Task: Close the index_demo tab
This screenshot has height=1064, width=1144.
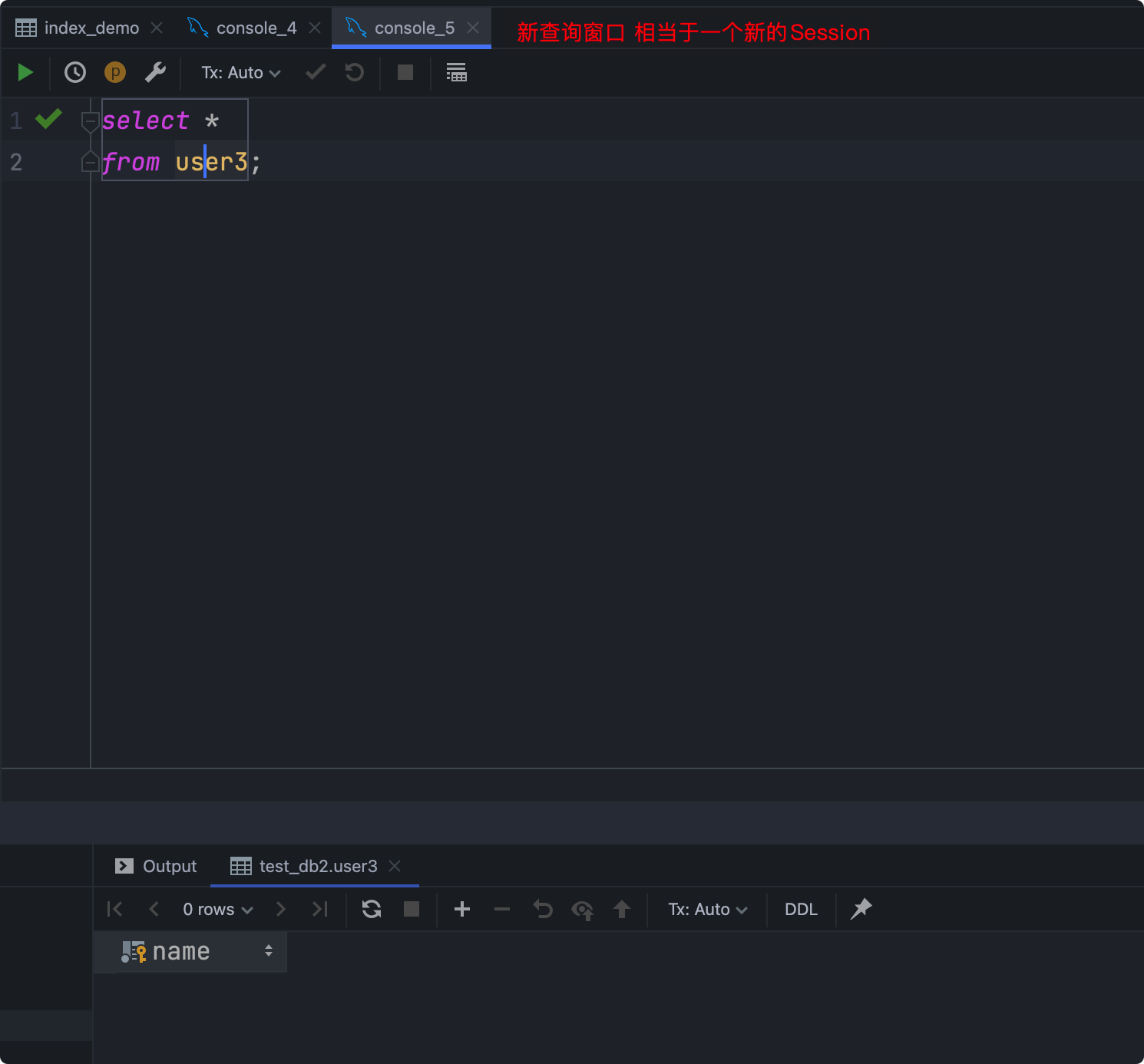Action: (157, 28)
